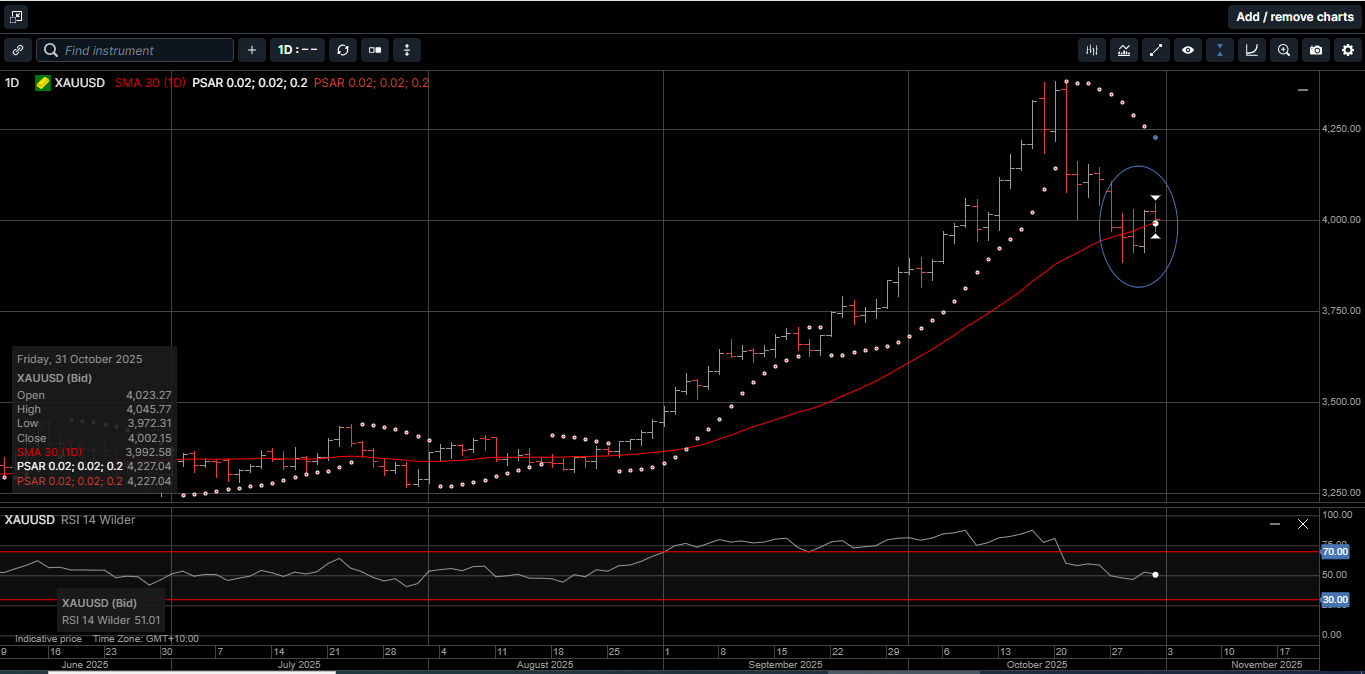Refresh the XAUUSD chart data
This screenshot has width=1365, height=674.
[x=343, y=50]
